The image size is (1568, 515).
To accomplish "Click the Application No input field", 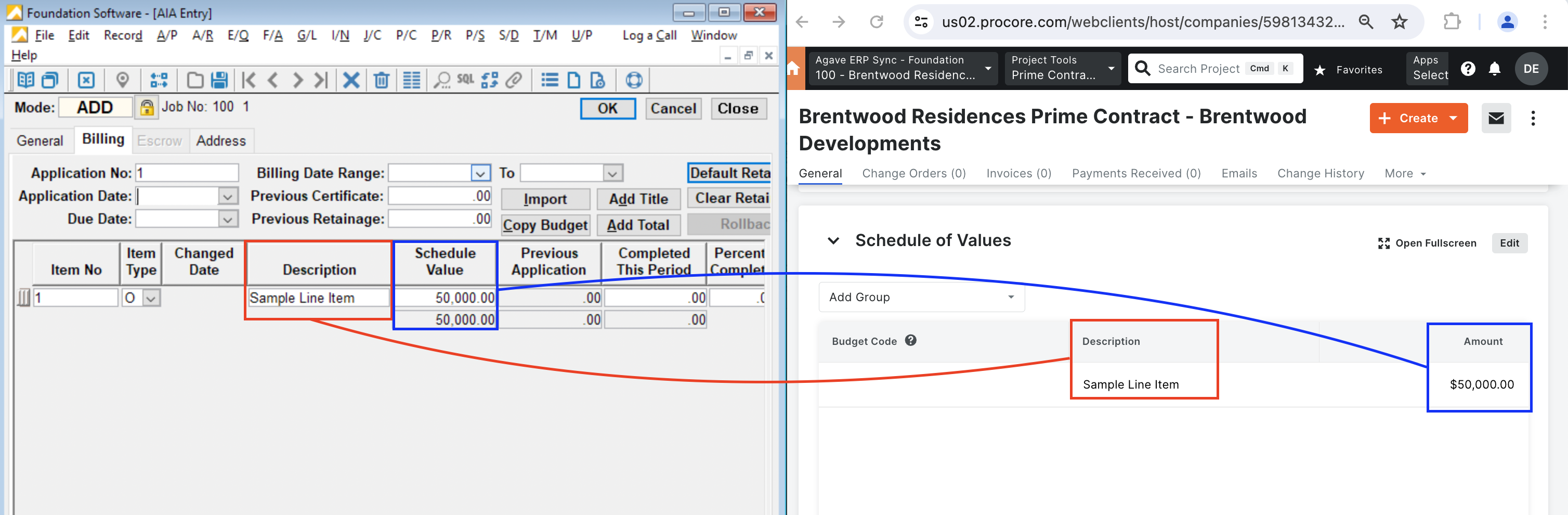I will coord(187,173).
